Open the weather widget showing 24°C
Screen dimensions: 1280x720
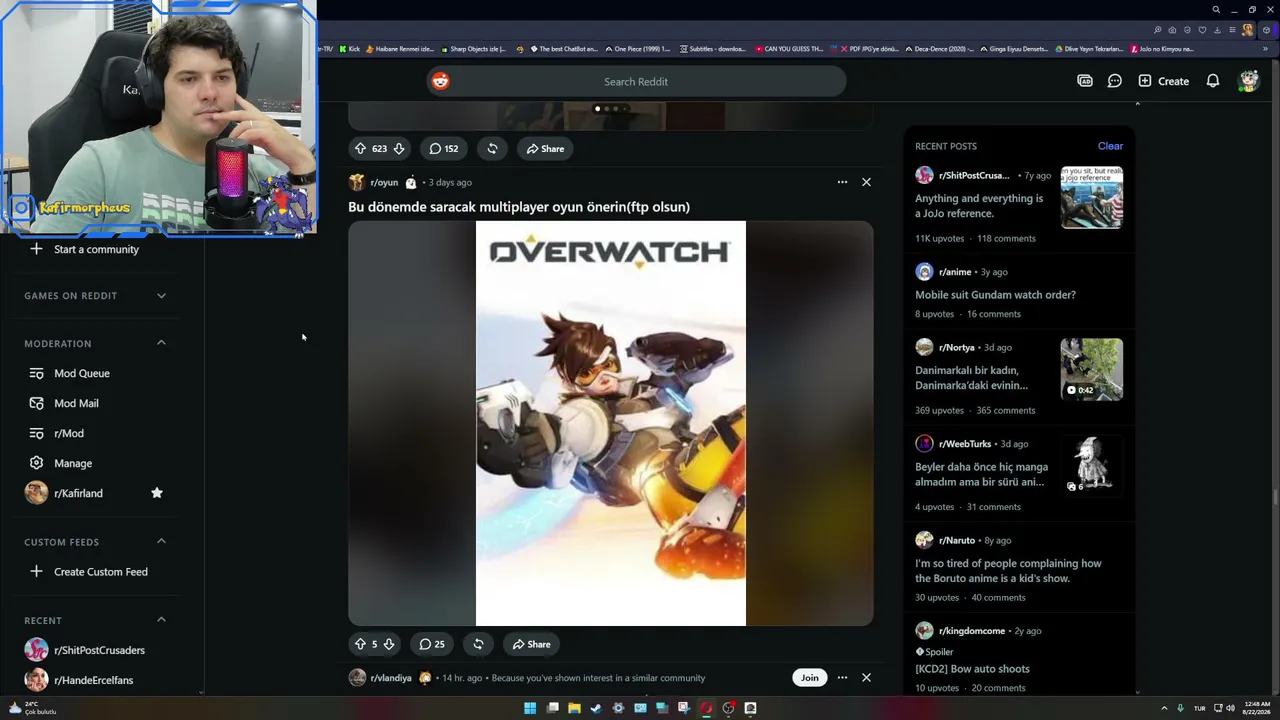pos(32,708)
